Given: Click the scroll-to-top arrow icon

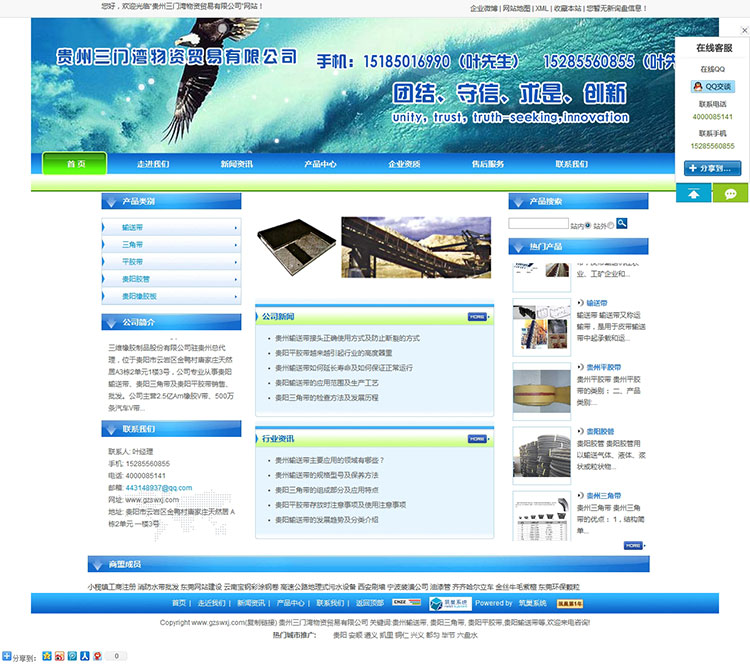Looking at the screenshot, I should coord(693,194).
